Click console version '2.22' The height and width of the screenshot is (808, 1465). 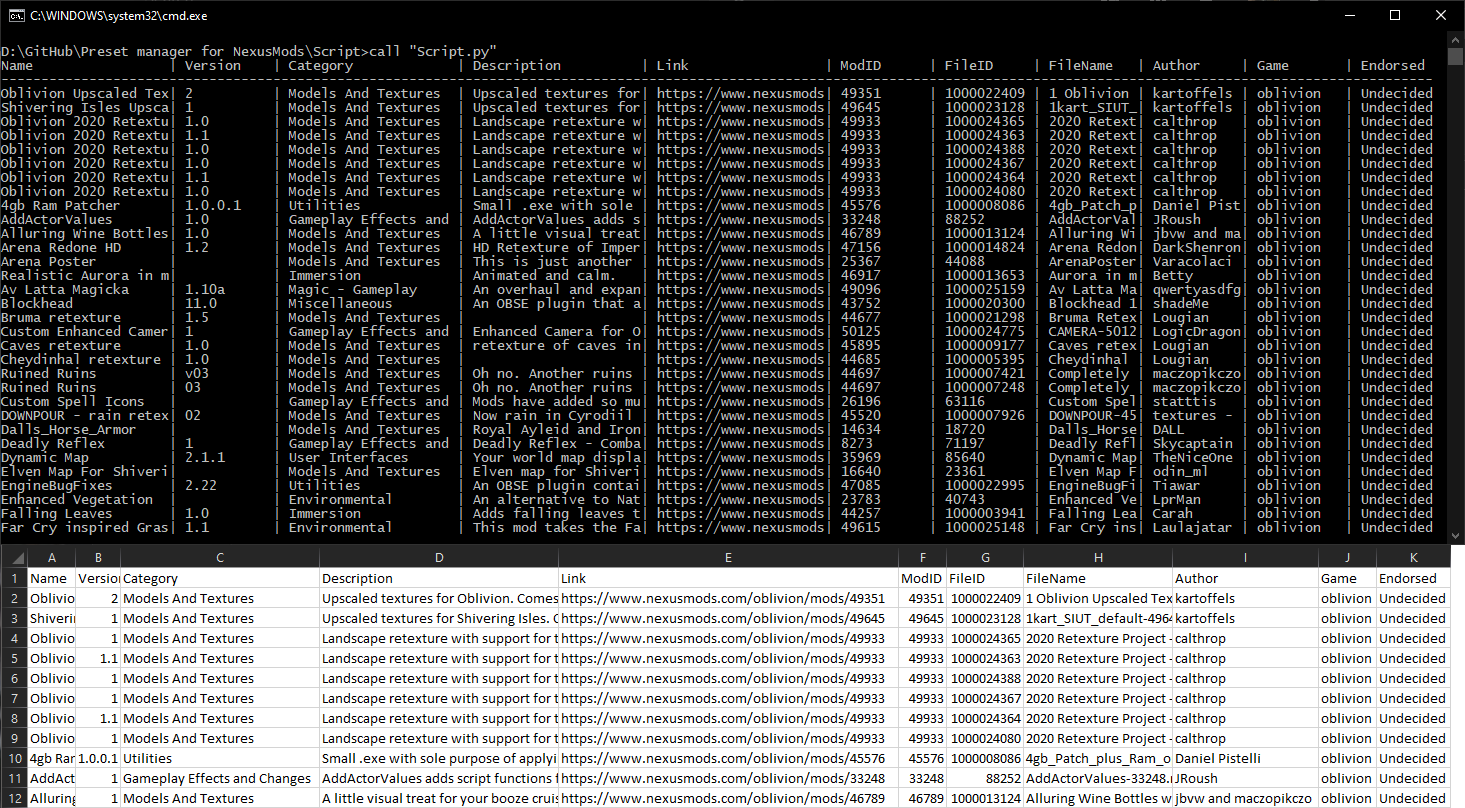(x=201, y=485)
